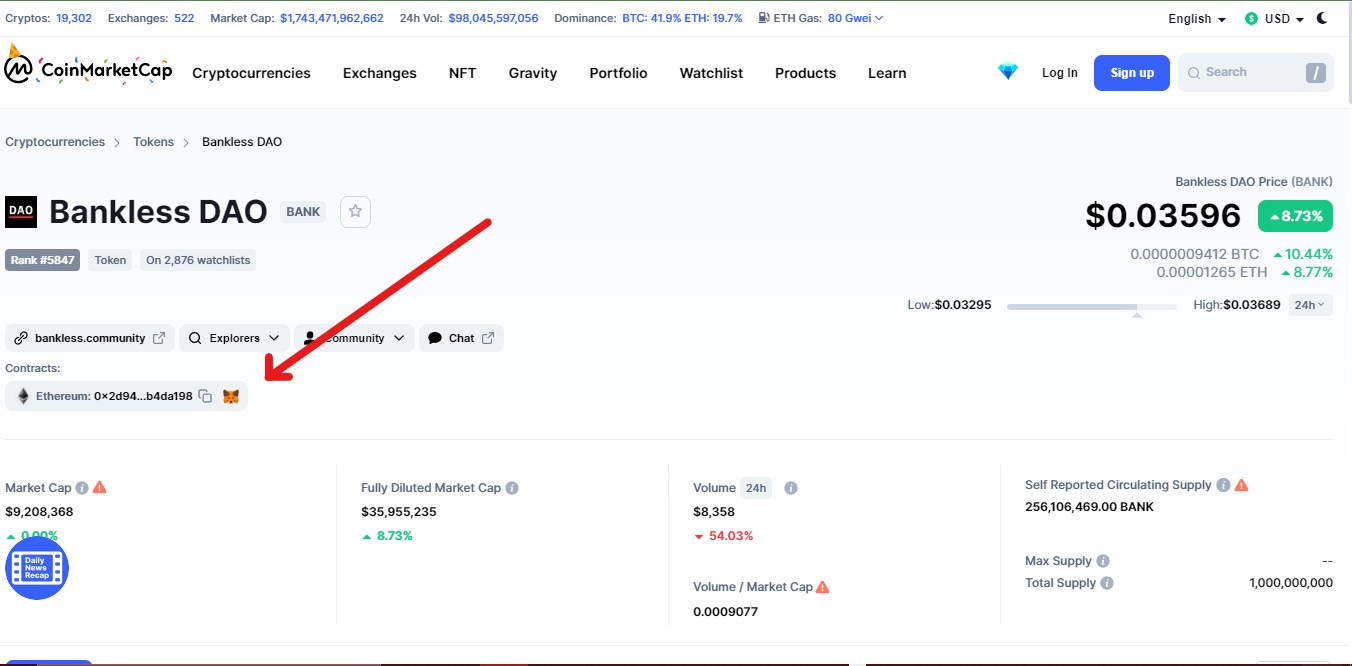Image resolution: width=1352 pixels, height=666 pixels.
Task: Click the On 2,876 watchlists badge
Action: (198, 260)
